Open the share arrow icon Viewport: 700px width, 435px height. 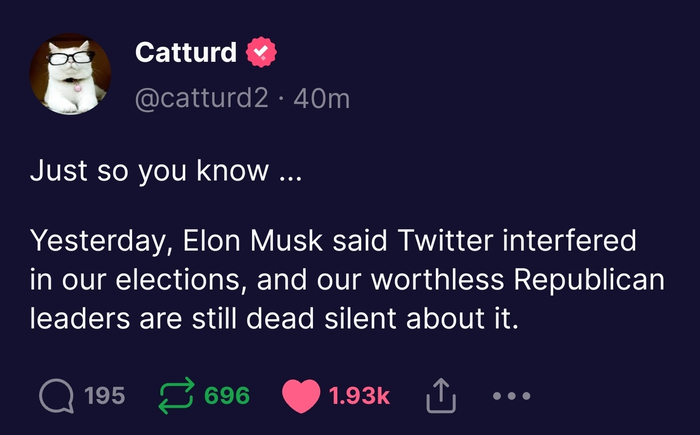pyautogui.click(x=440, y=396)
